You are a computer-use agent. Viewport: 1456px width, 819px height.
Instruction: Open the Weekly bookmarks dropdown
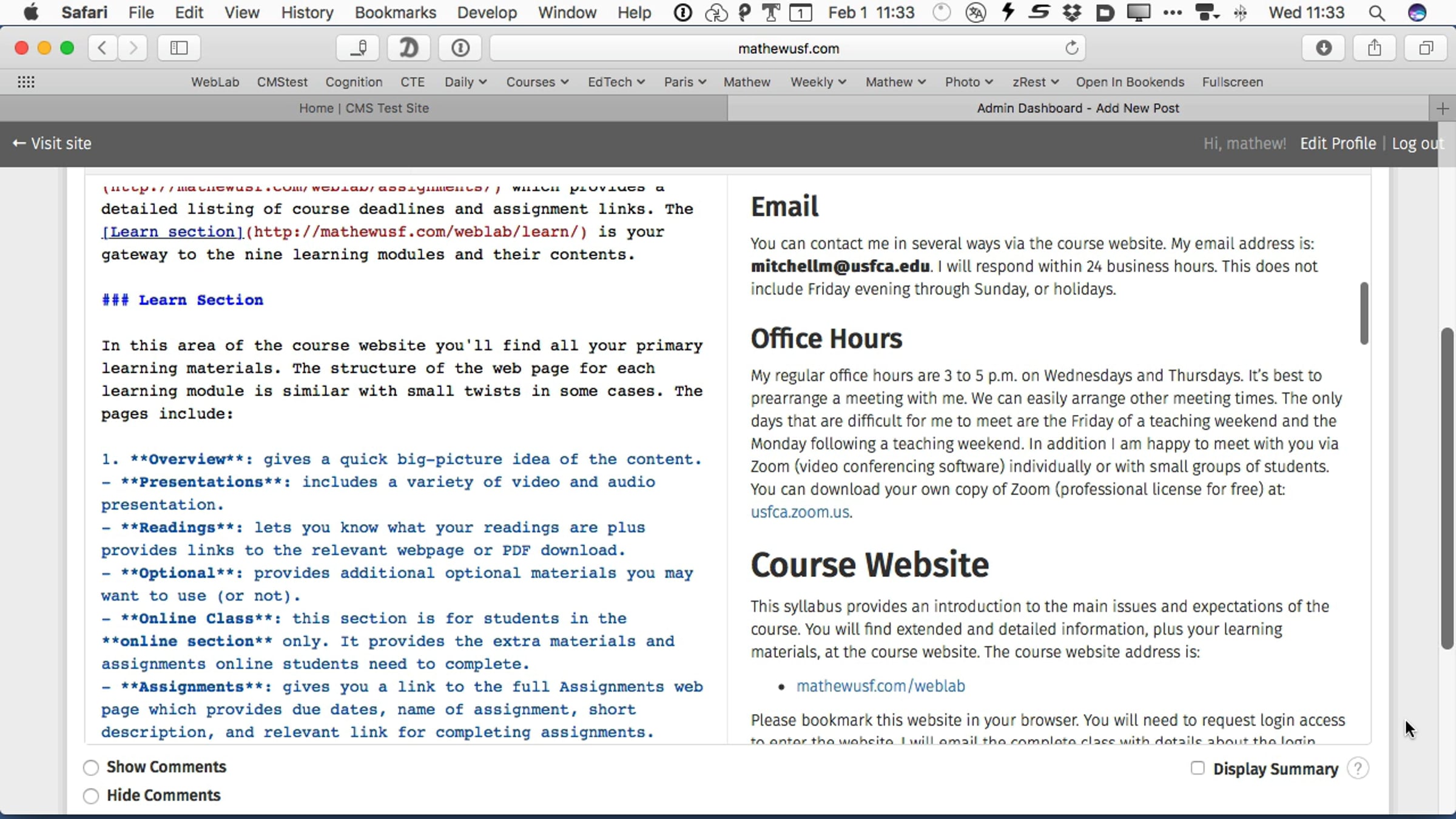tap(817, 82)
